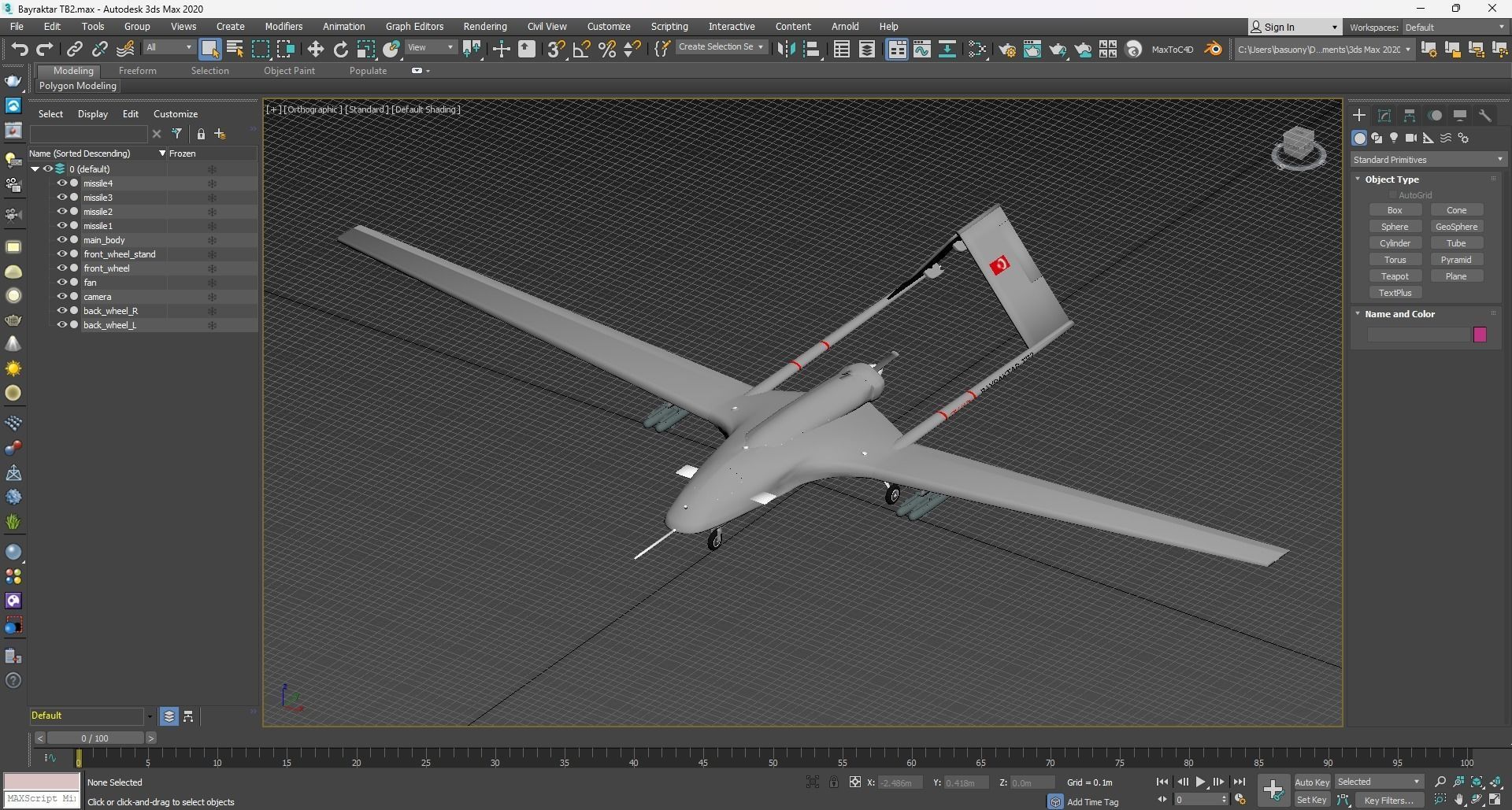Click the Mirror tool icon
Viewport: 1512px width, 810px height.
click(786, 49)
